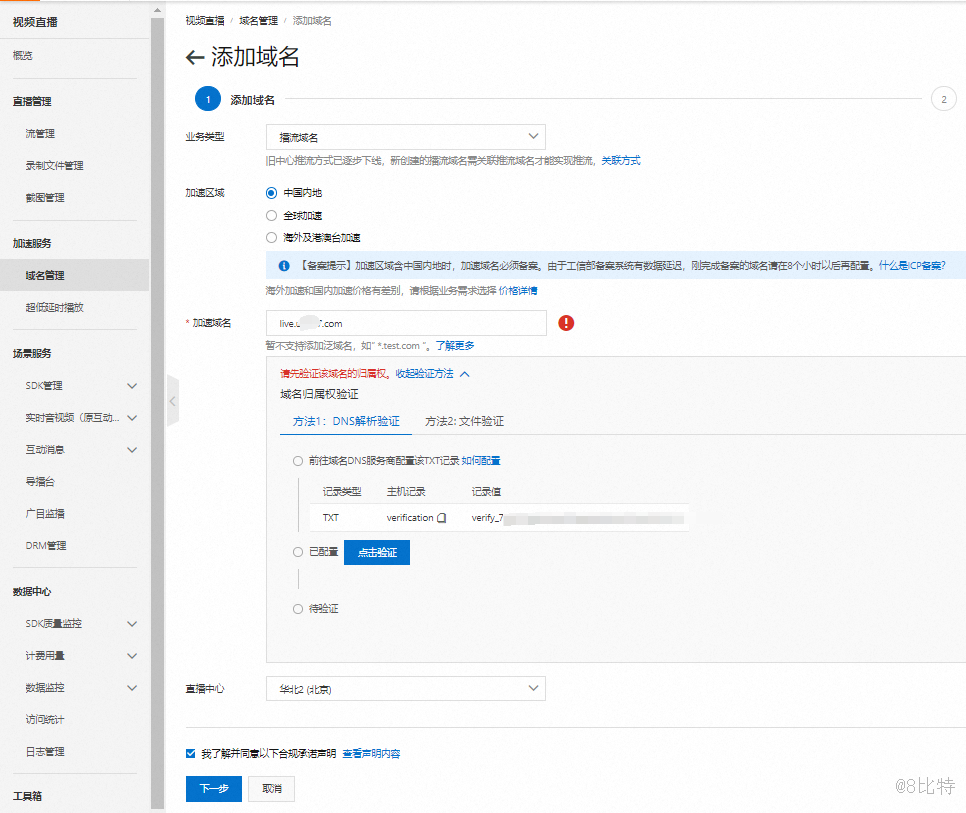Click the 点击验证 verify button
The height and width of the screenshot is (813, 966).
pos(376,552)
